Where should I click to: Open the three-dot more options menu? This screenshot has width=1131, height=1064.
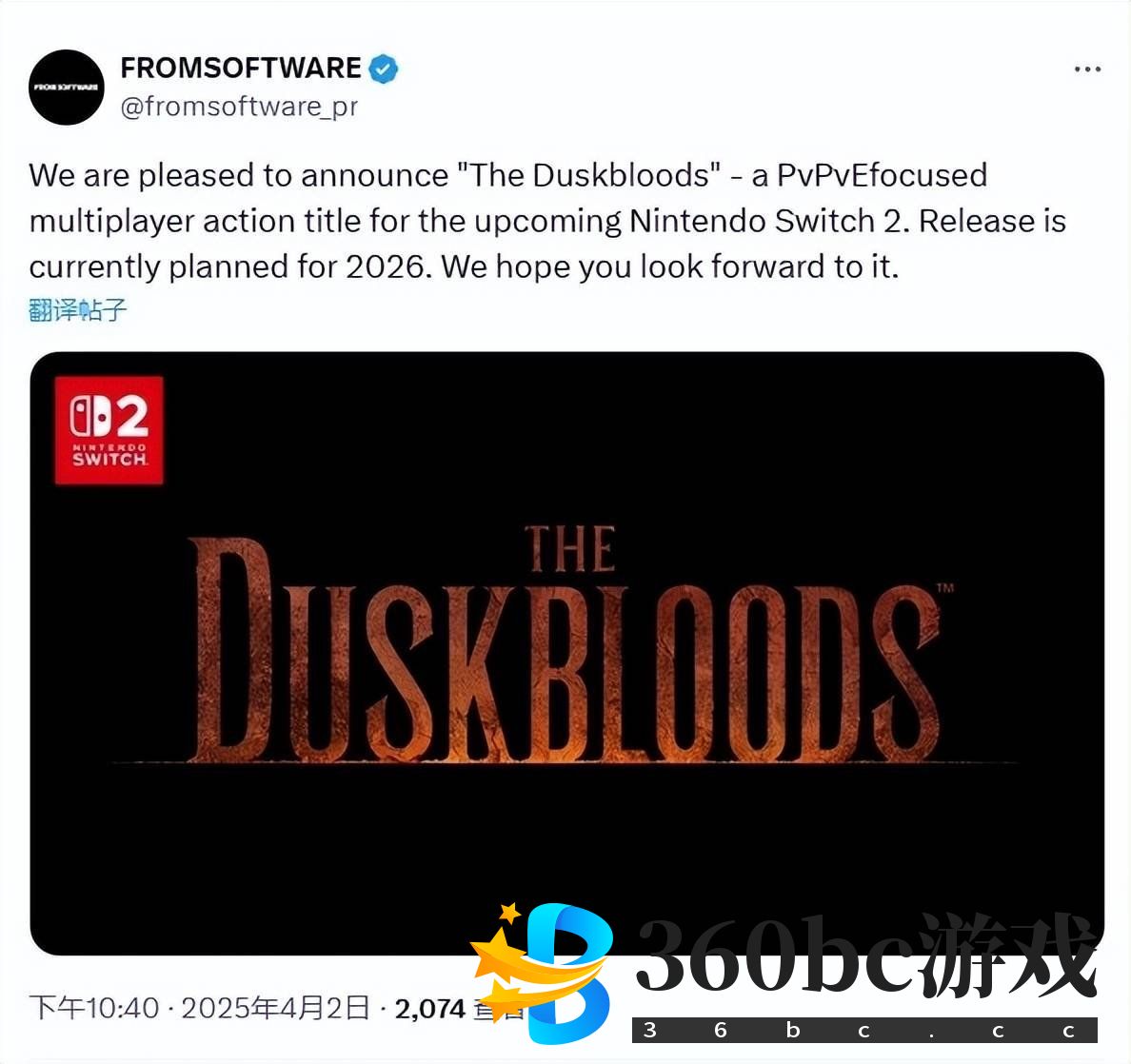click(1087, 69)
